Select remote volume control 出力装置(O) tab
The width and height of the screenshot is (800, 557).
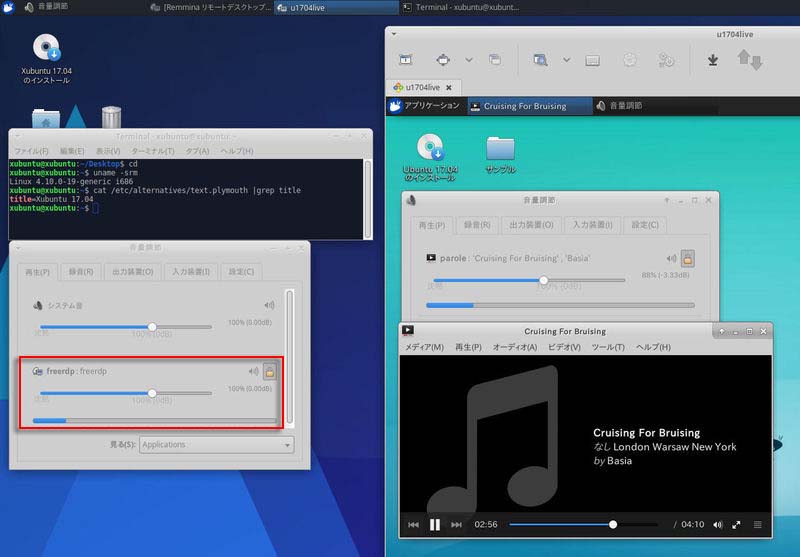click(x=531, y=225)
